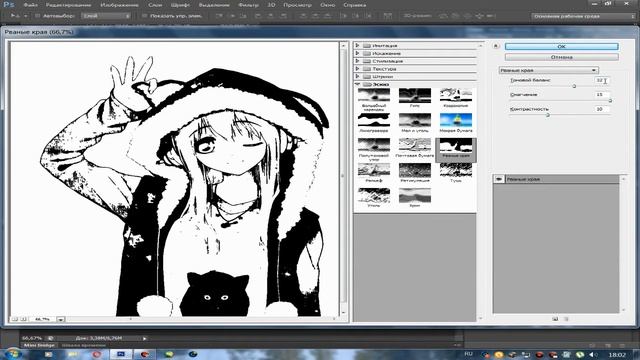Toggle the Автовыбор checkbox
This screenshot has height=360, width=640.
pyautogui.click(x=38, y=16)
